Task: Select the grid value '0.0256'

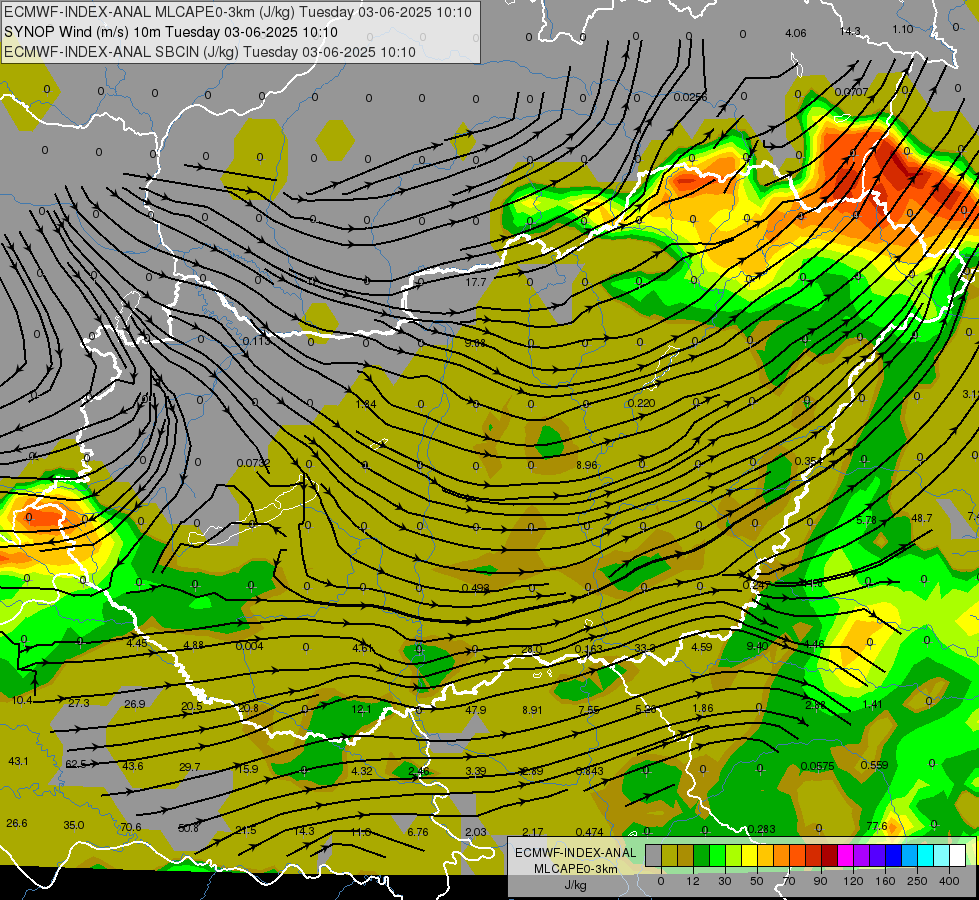Action: [x=691, y=97]
